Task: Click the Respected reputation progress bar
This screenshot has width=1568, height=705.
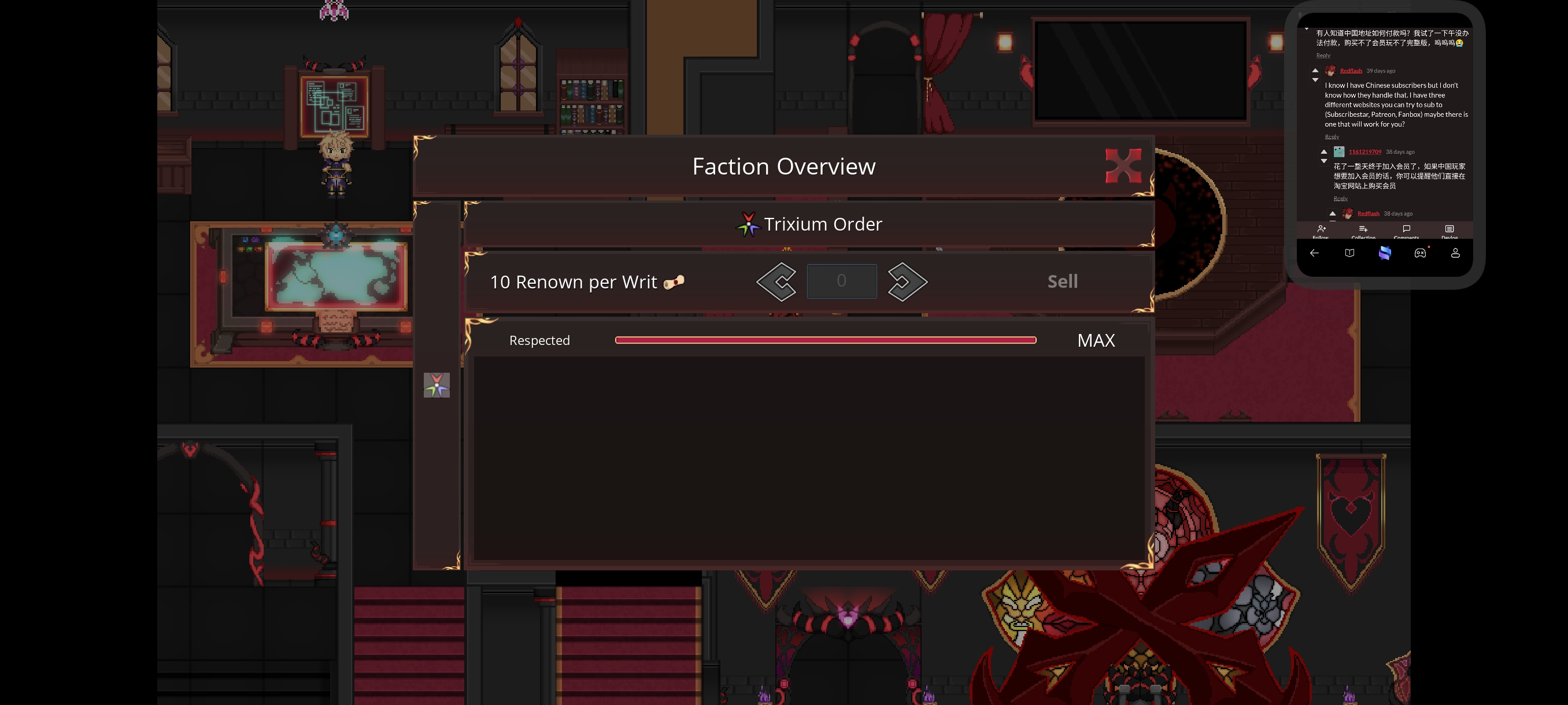Action: point(826,340)
